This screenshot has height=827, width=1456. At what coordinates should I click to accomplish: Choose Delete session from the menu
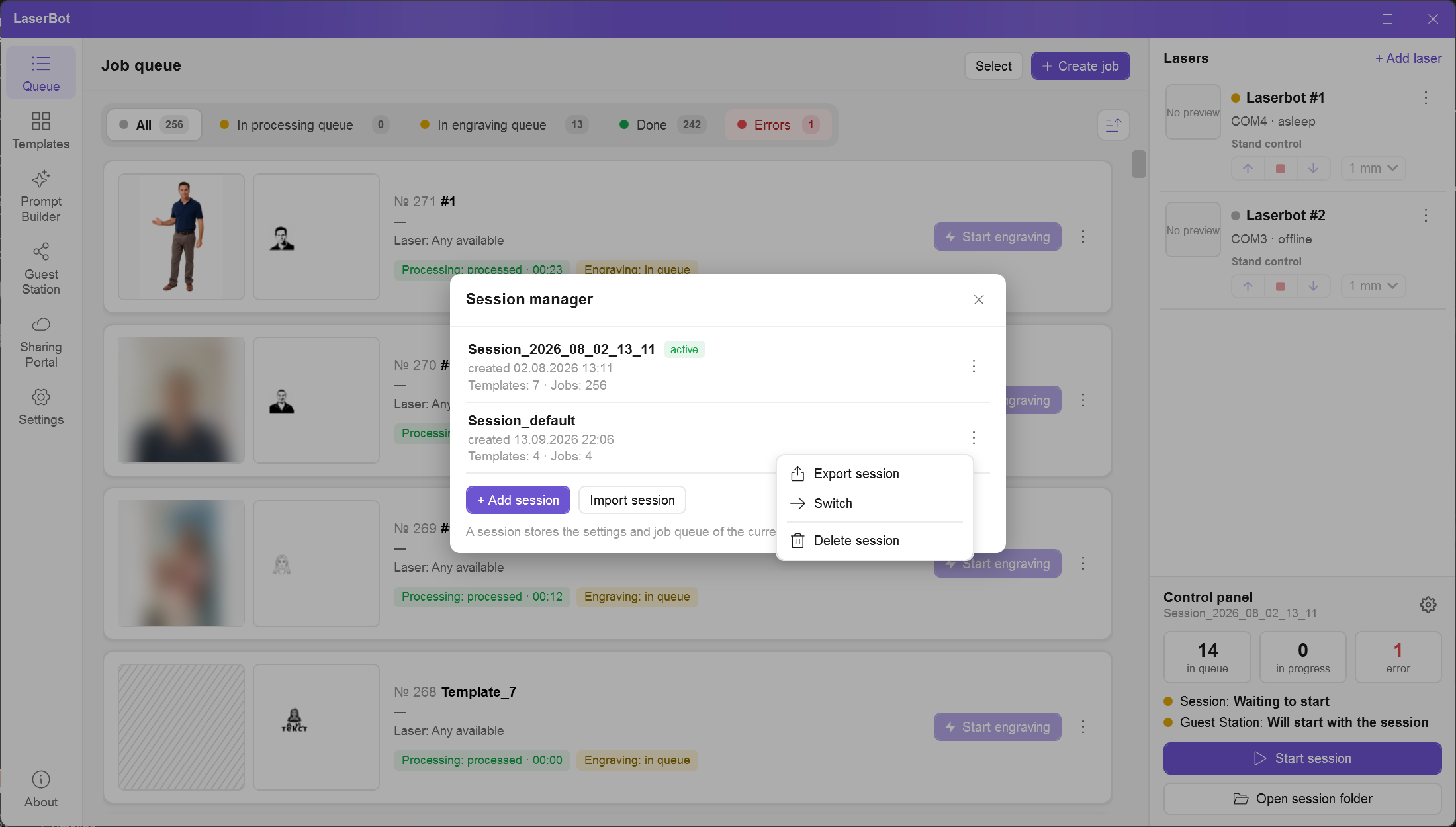[874, 541]
